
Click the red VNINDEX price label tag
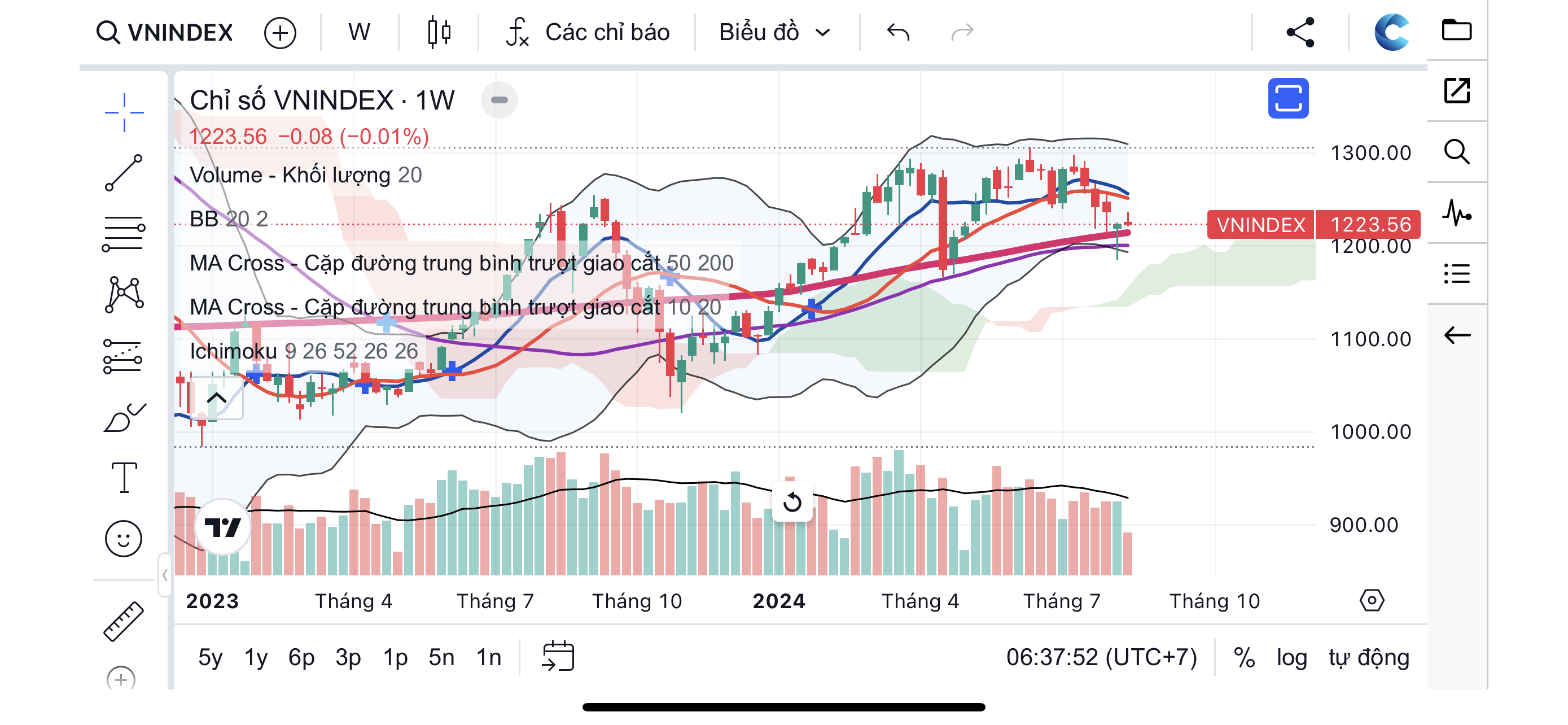(1260, 225)
